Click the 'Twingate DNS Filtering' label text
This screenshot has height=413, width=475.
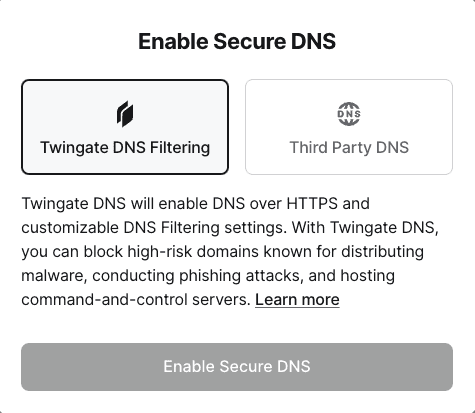coord(125,148)
